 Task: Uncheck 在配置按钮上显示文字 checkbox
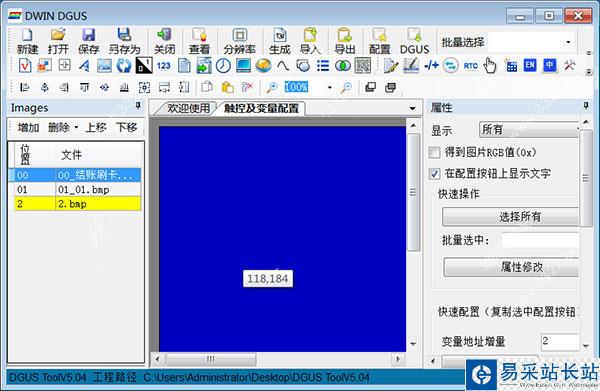coord(434,174)
